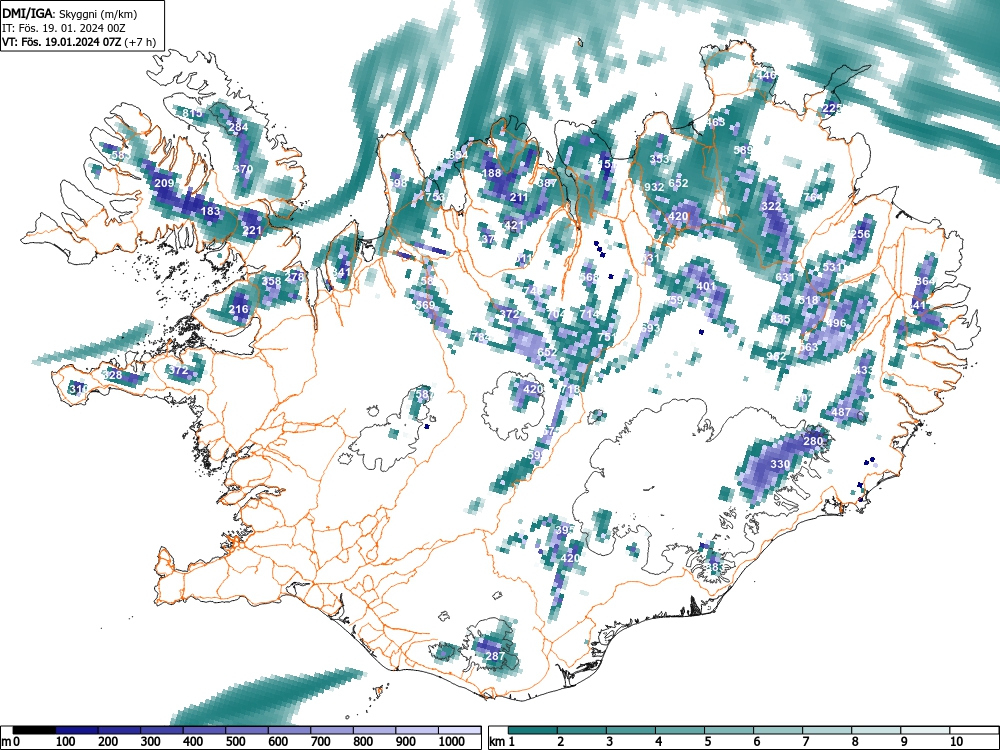
Task: Click the map value '287' in the south
Action: click(495, 656)
